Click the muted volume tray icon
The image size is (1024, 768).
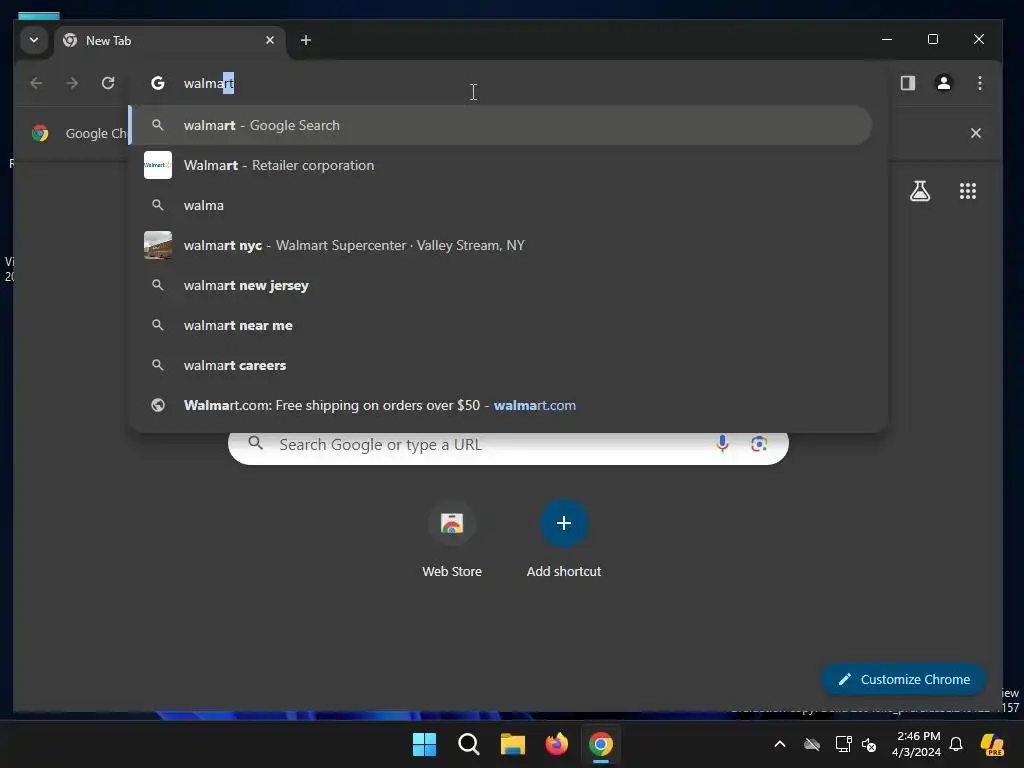pos(869,744)
